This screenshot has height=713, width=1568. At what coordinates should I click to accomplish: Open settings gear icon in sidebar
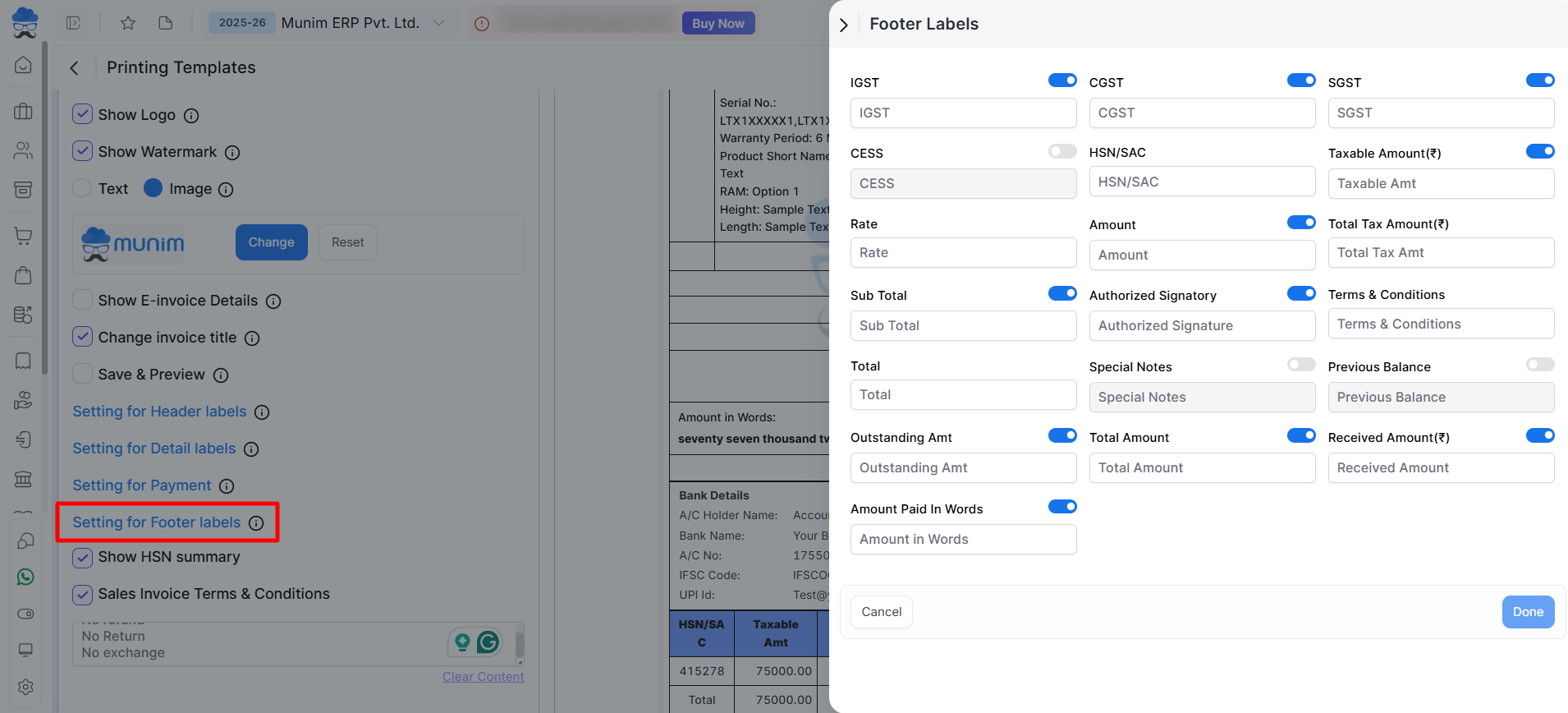25,687
